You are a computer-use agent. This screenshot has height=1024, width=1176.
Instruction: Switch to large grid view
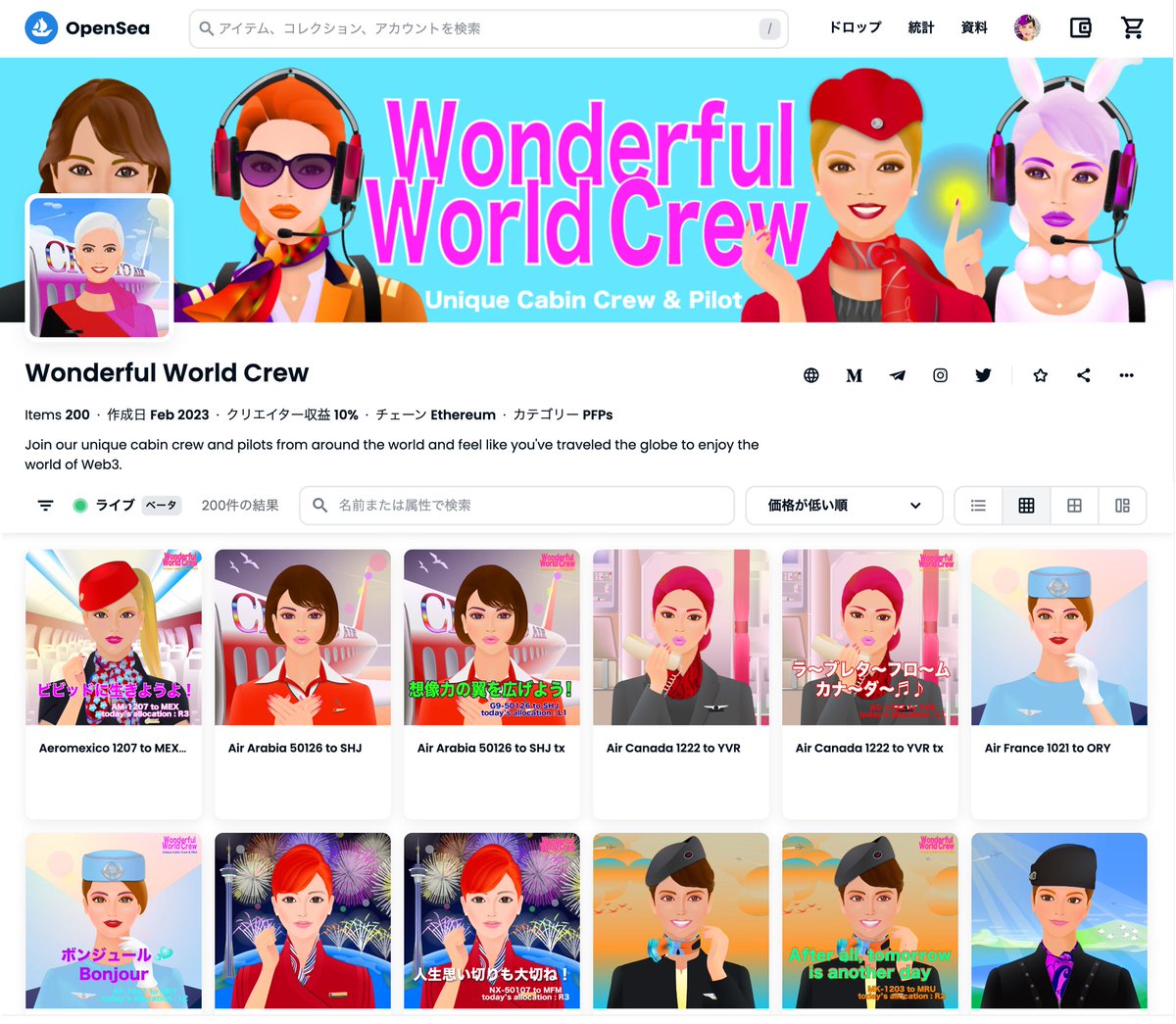1074,506
